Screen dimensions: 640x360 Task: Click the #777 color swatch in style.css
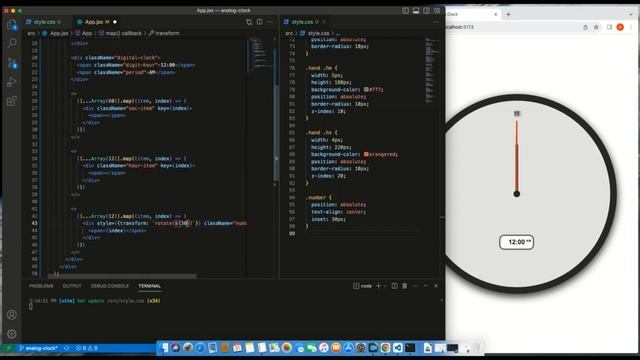pos(366,89)
